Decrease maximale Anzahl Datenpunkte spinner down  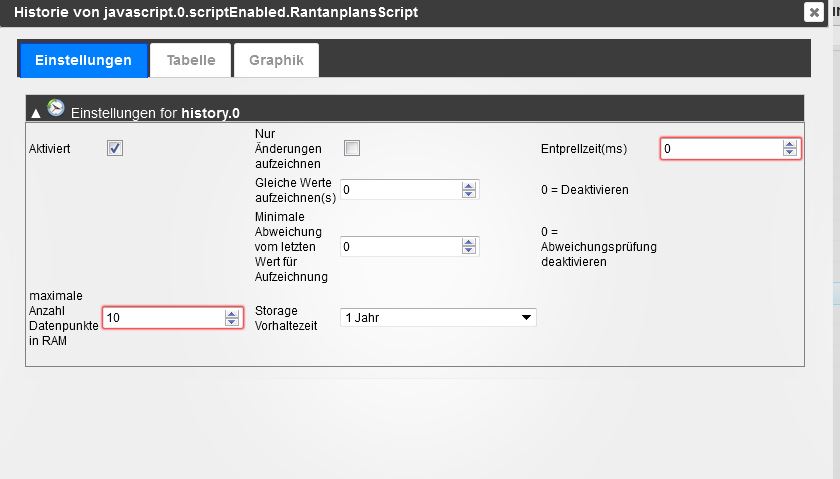click(232, 322)
